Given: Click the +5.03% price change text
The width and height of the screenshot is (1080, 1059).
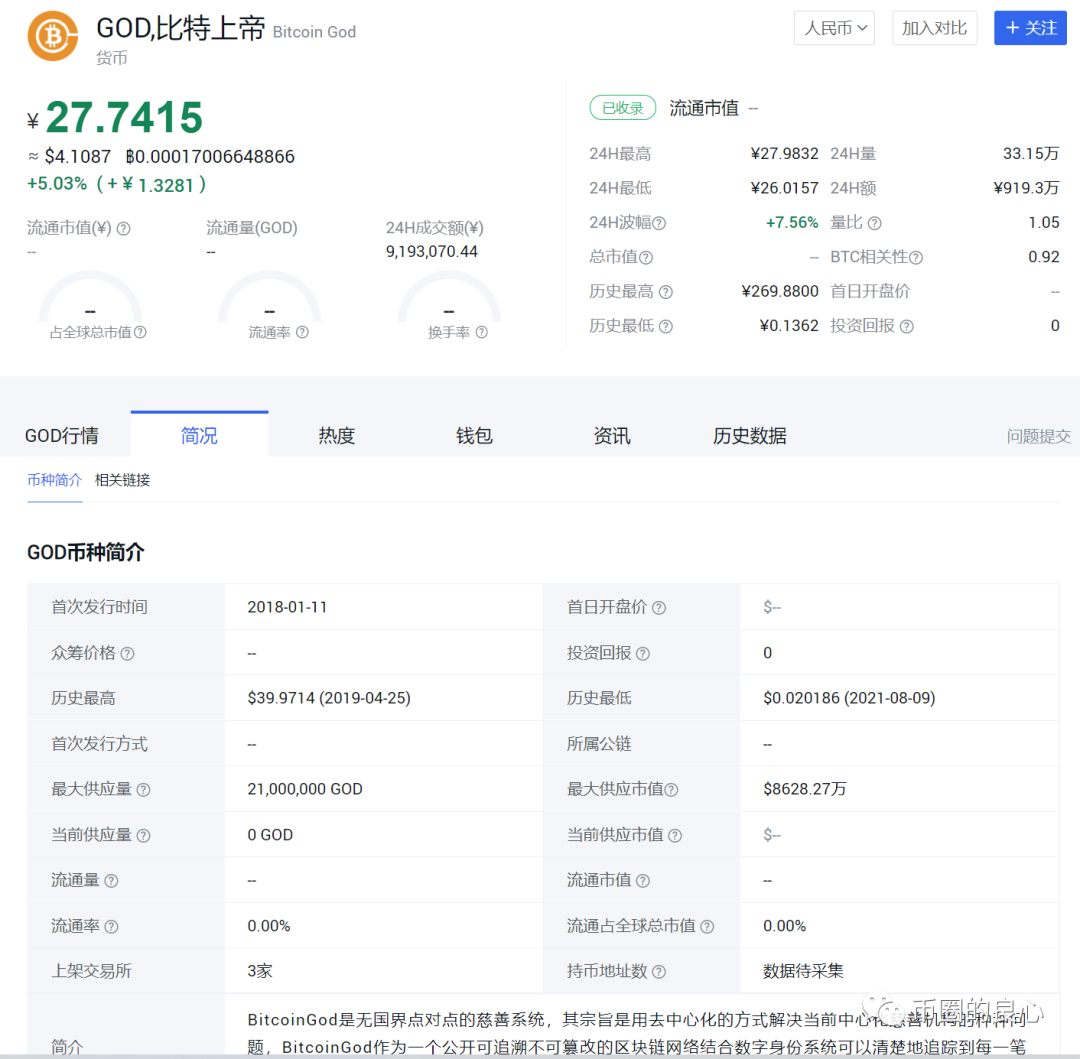Looking at the screenshot, I should coord(57,184).
